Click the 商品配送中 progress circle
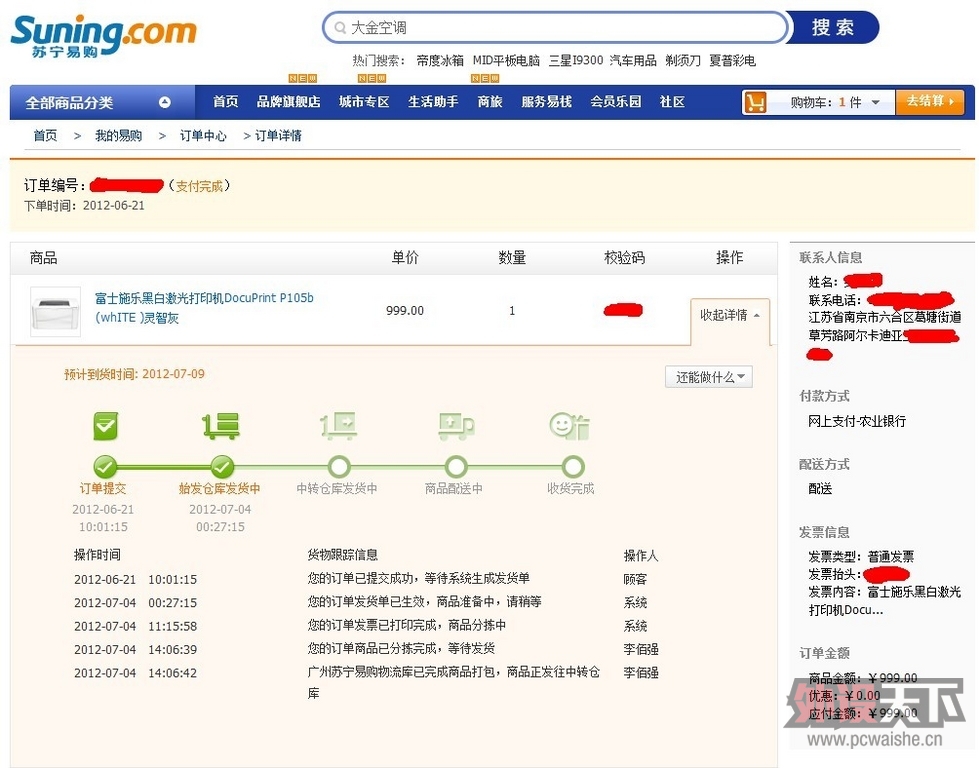This screenshot has width=979, height=768. tap(456, 466)
